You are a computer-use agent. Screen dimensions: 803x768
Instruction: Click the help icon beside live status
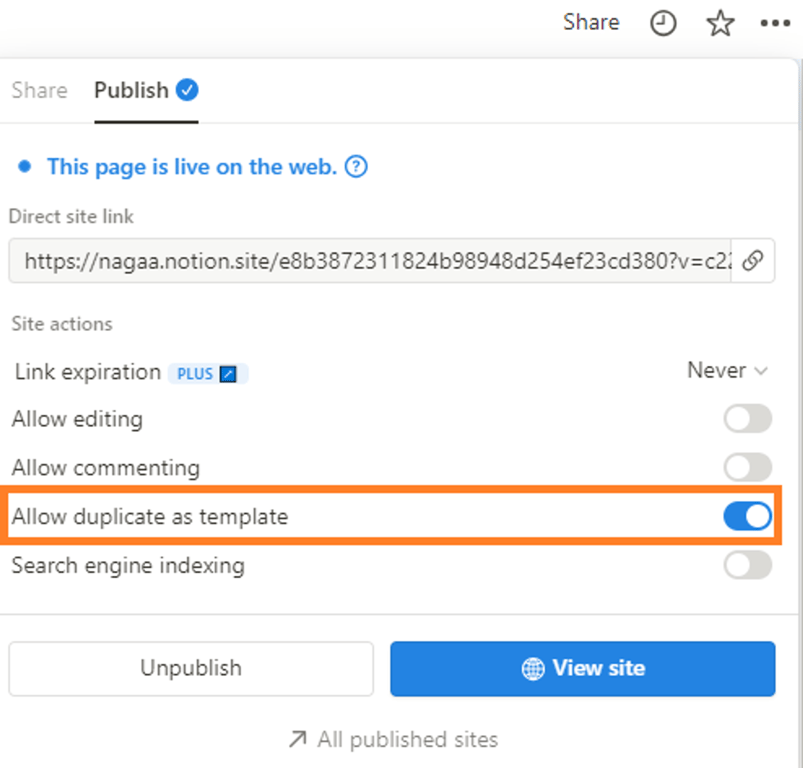356,167
